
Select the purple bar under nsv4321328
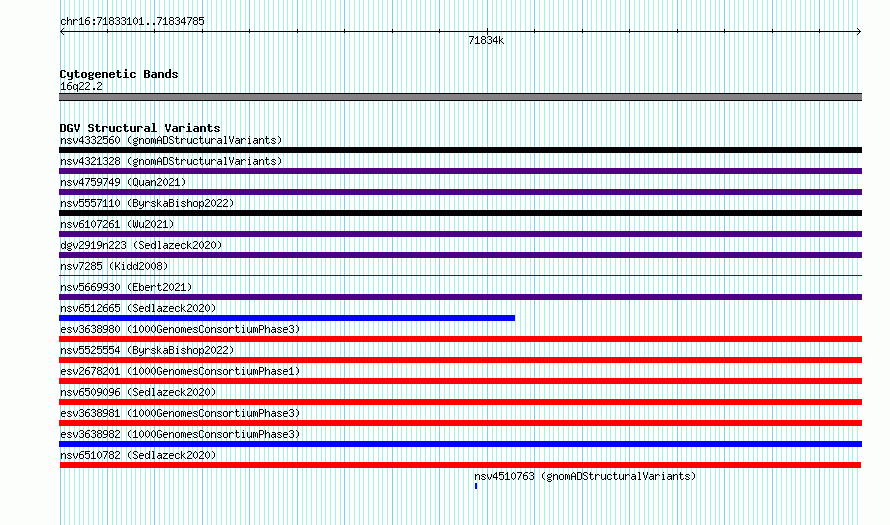coord(460,171)
